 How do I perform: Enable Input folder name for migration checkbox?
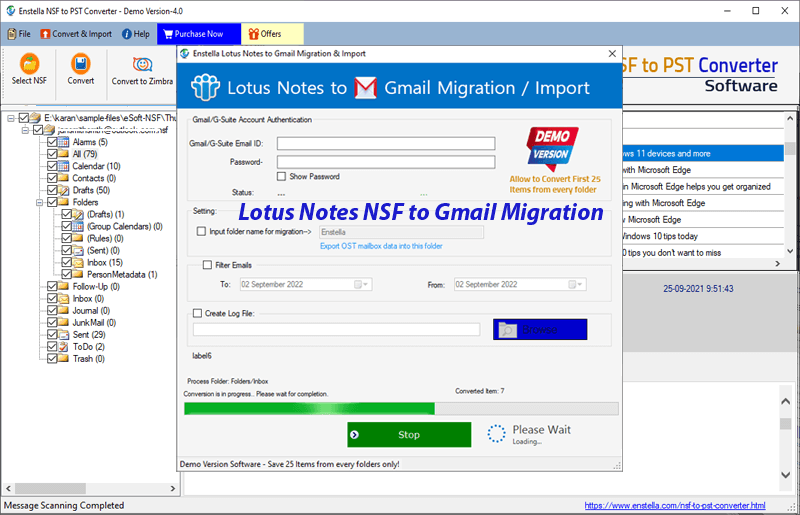[x=202, y=231]
